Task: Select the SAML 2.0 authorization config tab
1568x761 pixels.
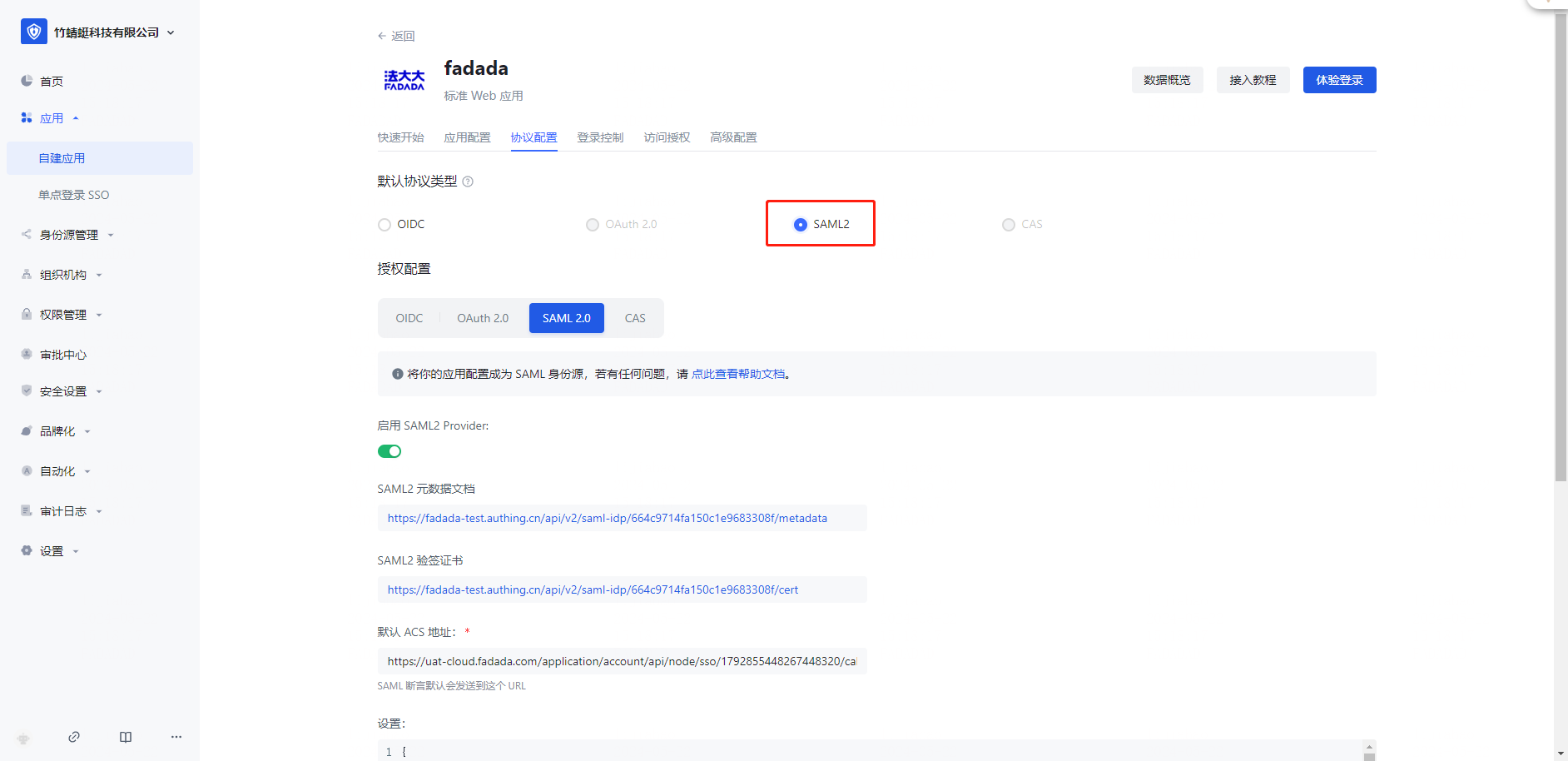Action: tap(567, 318)
